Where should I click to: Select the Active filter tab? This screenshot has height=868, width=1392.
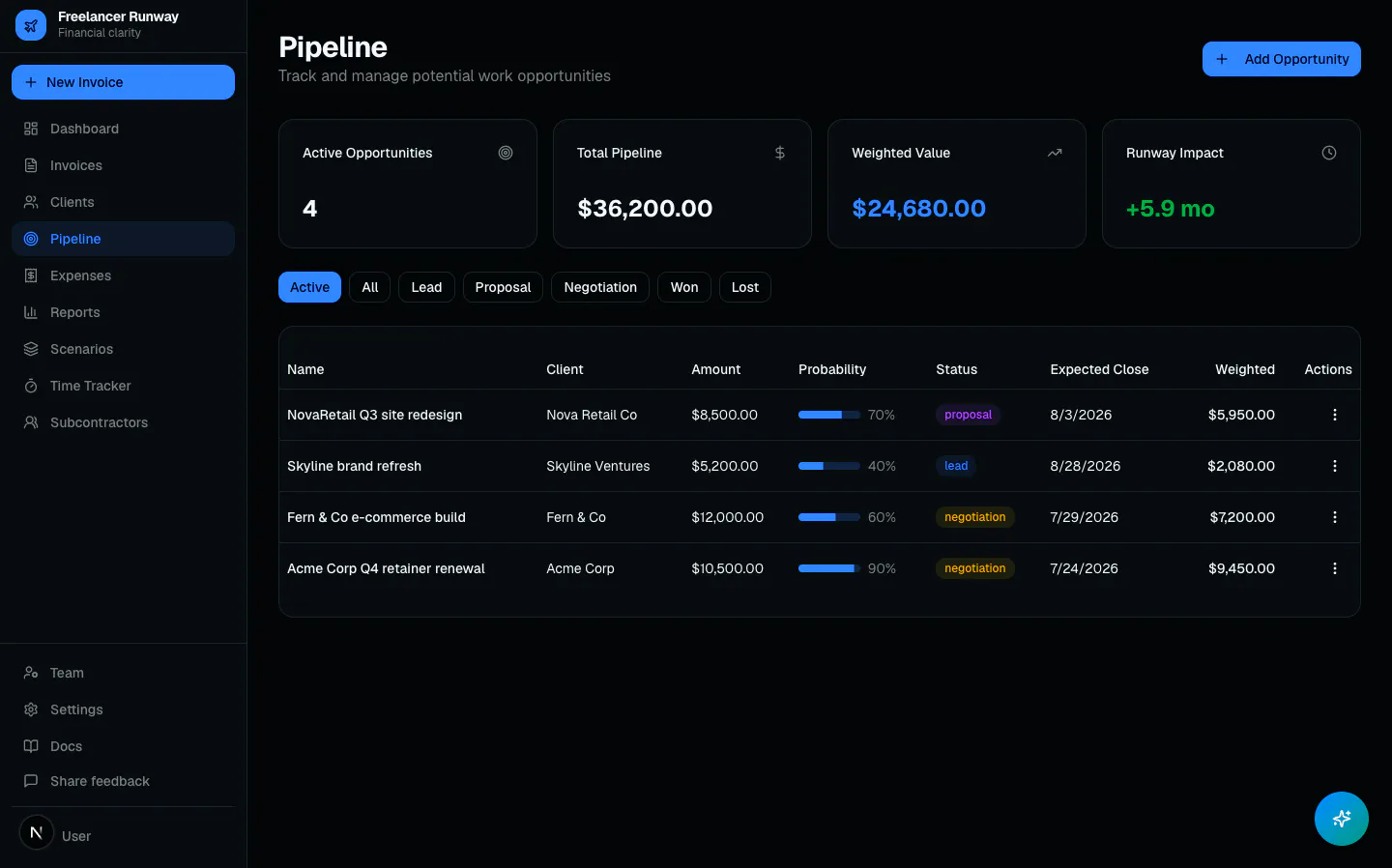pyautogui.click(x=309, y=287)
